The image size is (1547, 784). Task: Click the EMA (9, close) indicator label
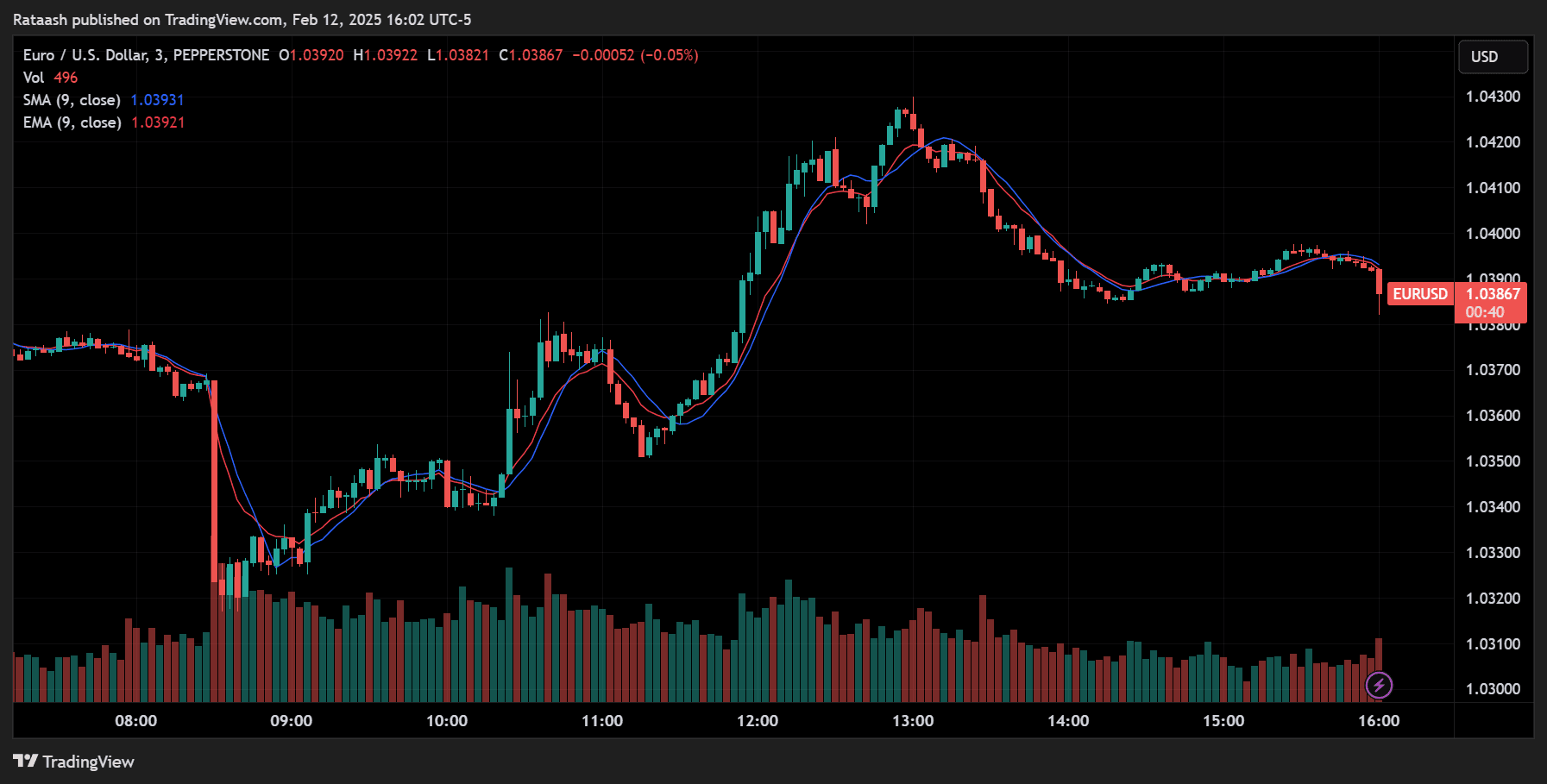tap(72, 122)
